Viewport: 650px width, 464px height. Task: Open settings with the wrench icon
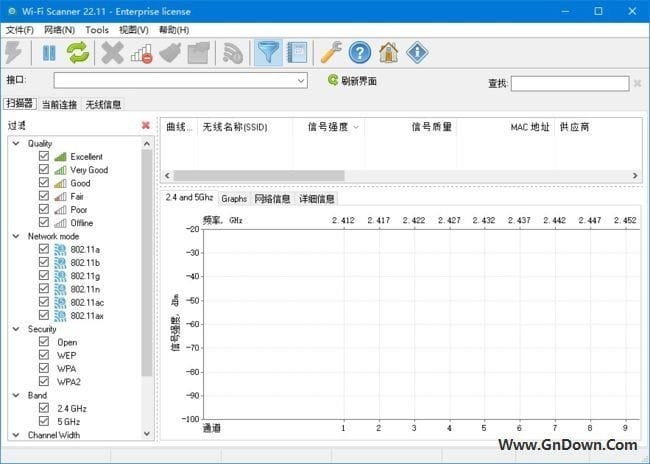pyautogui.click(x=331, y=53)
